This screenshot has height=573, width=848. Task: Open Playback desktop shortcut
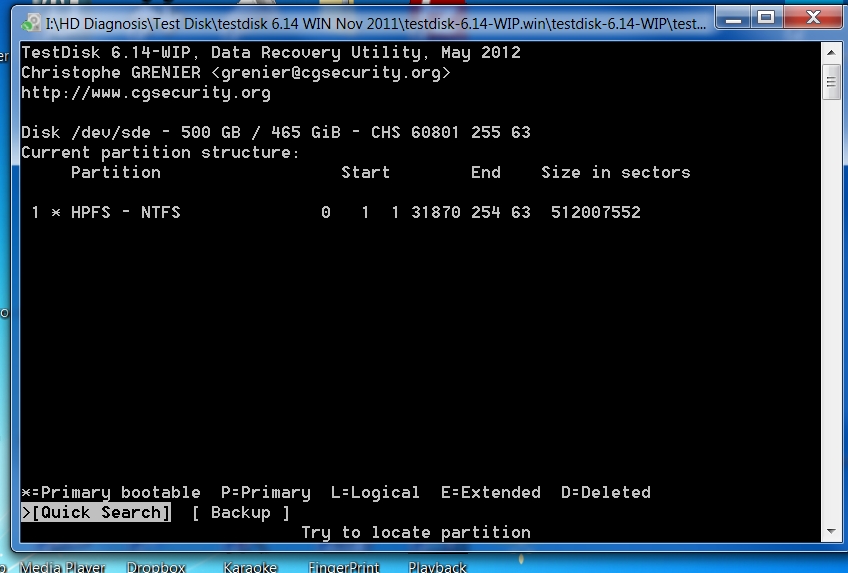click(x=437, y=567)
